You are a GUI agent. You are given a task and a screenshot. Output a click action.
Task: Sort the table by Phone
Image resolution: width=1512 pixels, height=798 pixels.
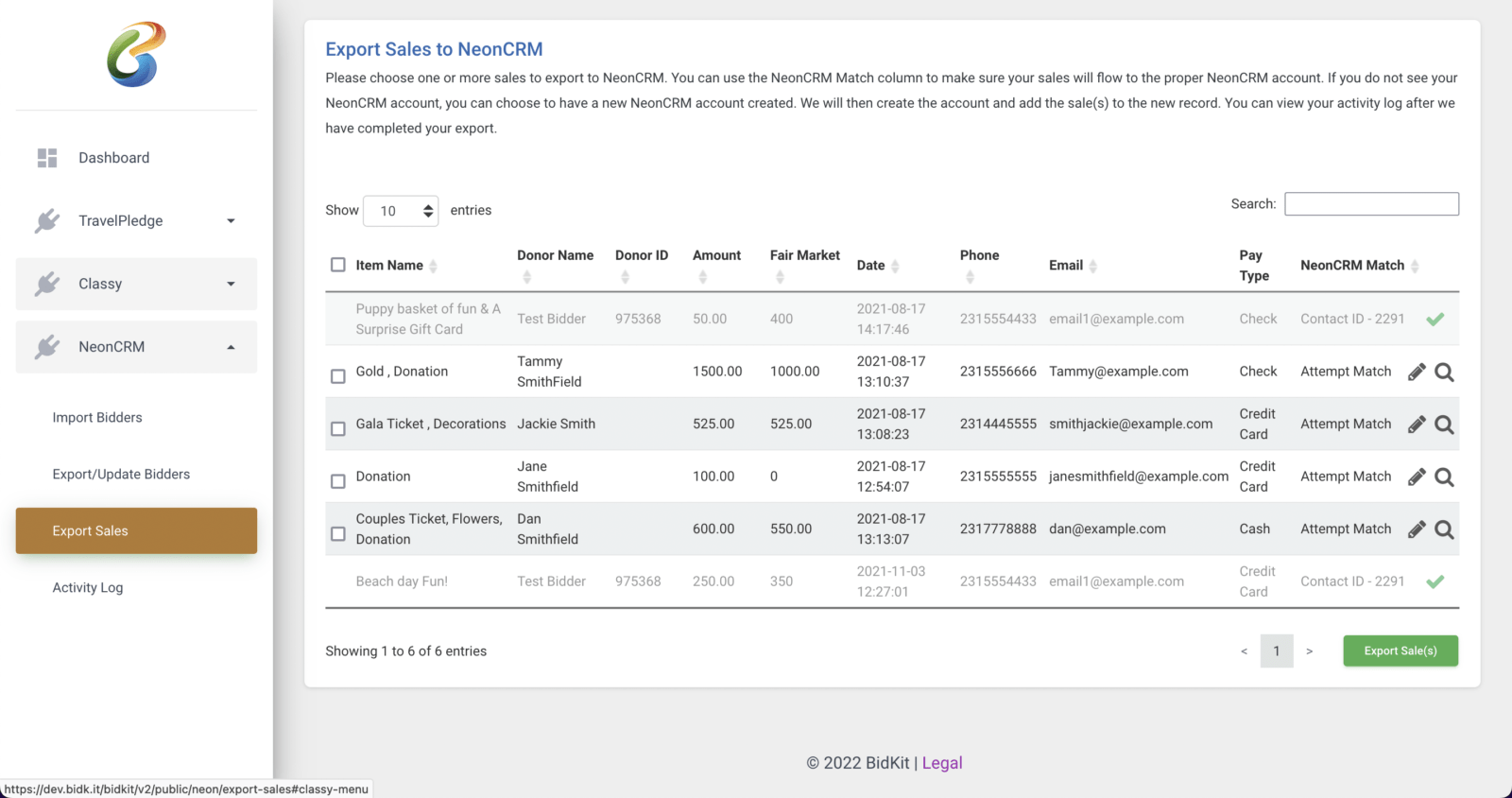970,277
